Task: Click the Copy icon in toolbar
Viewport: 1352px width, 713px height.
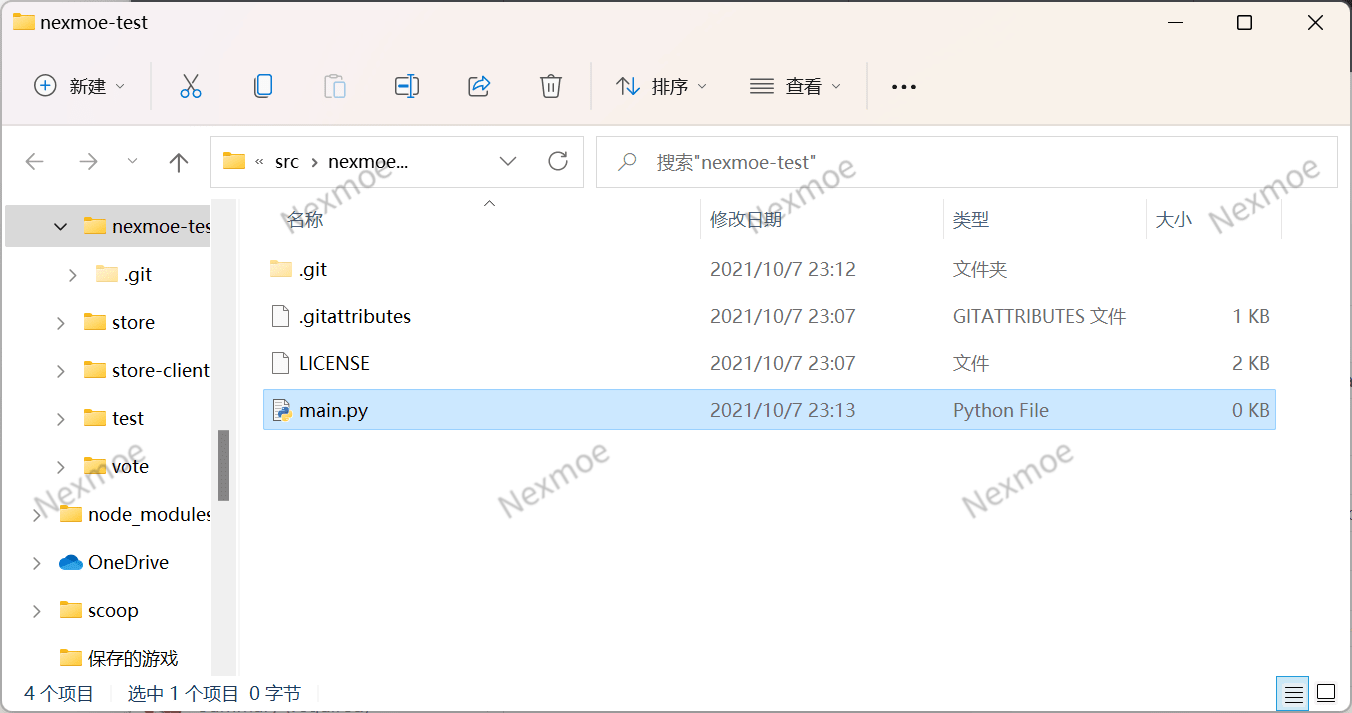Action: pos(263,87)
